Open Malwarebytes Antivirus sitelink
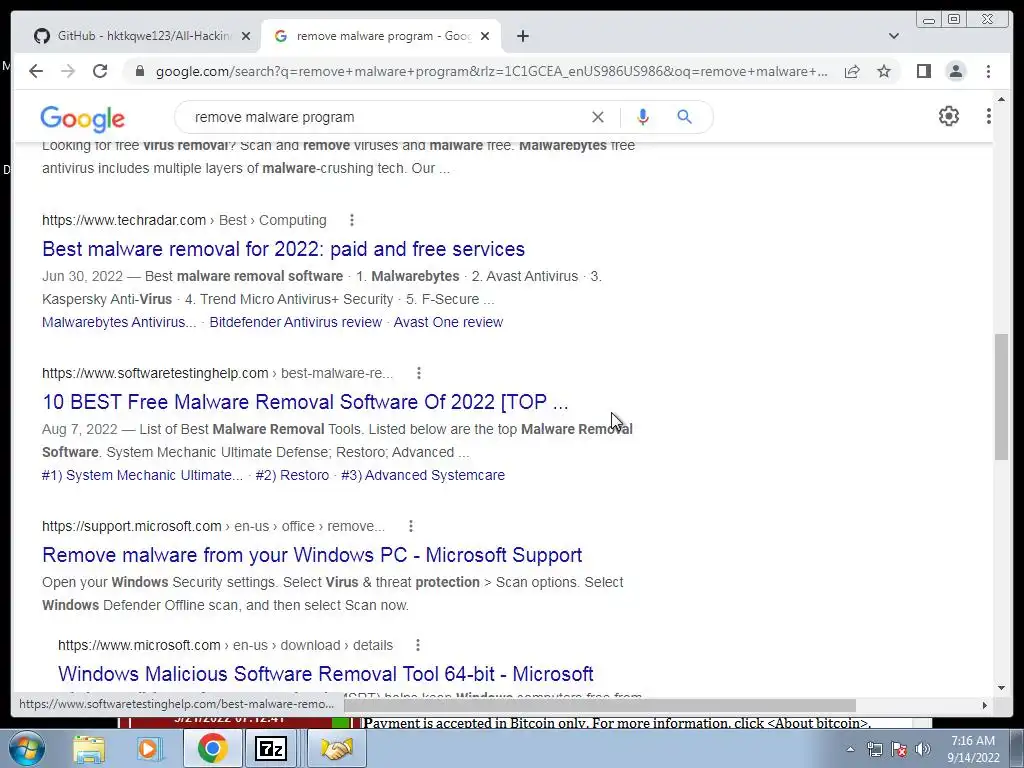1024x768 pixels. point(119,322)
